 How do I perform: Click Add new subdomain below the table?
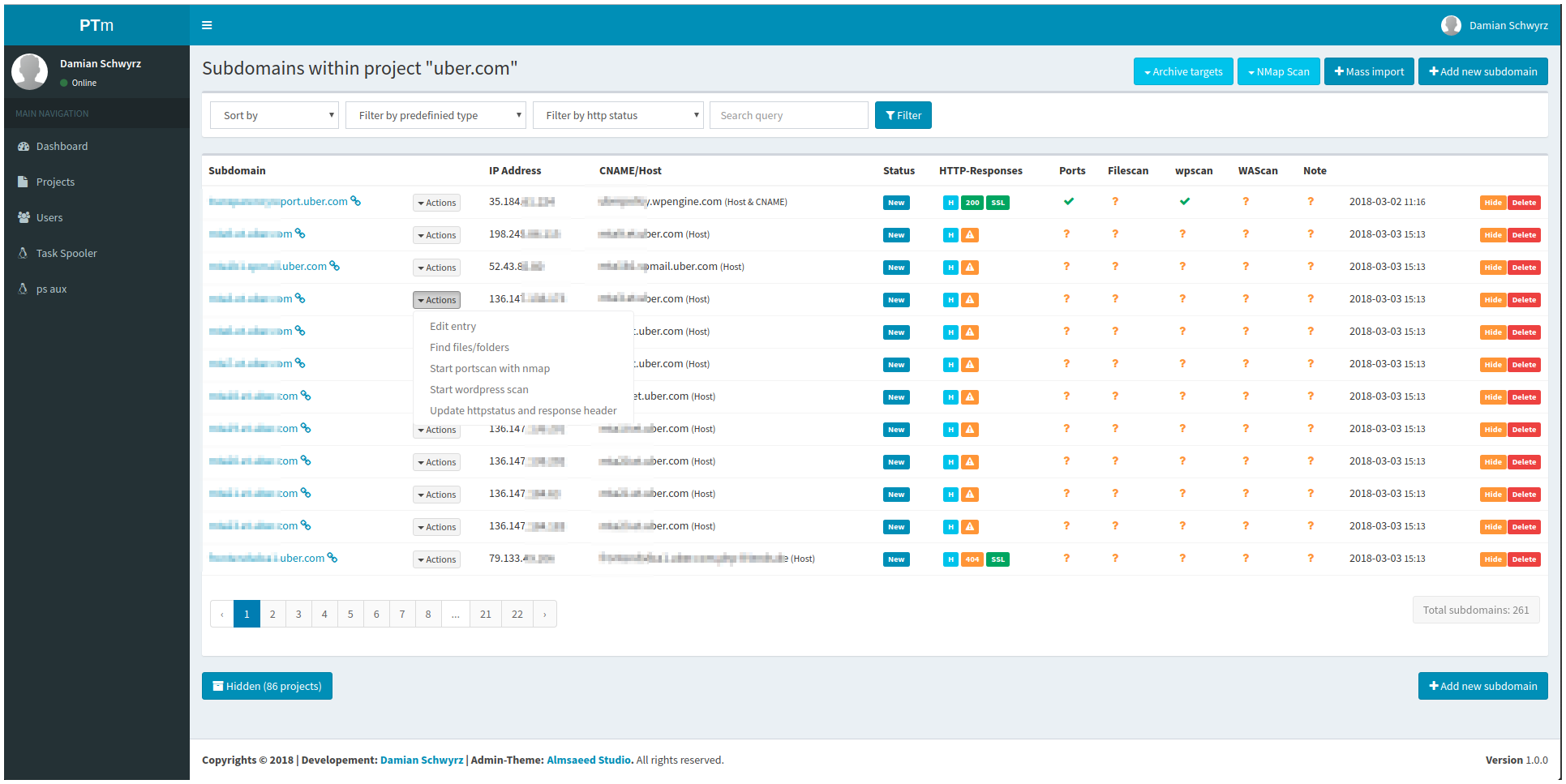[1482, 686]
